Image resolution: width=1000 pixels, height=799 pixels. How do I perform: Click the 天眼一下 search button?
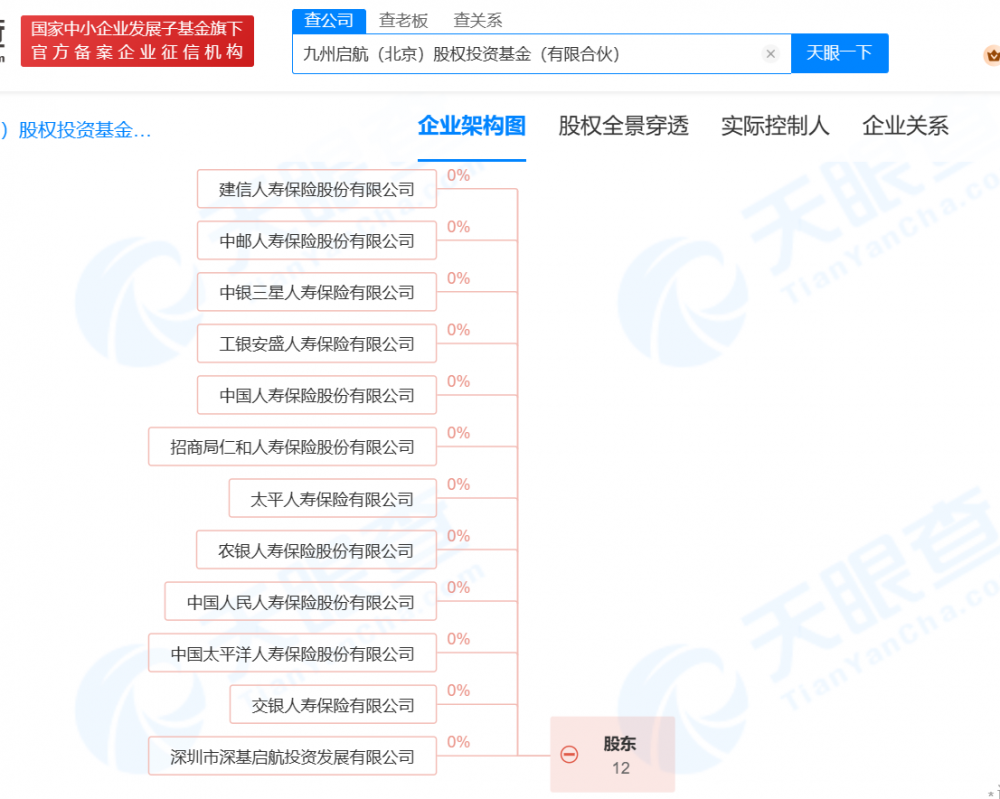click(839, 53)
